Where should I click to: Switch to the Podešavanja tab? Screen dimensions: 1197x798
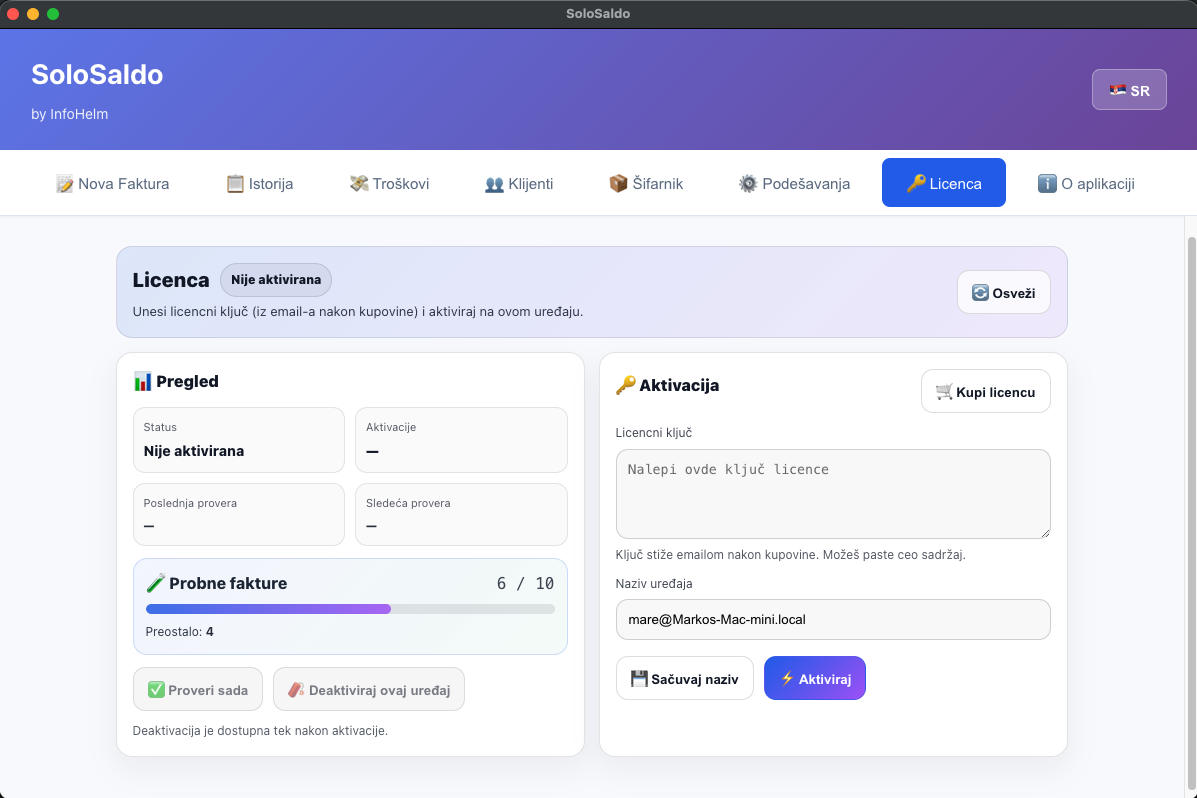point(794,183)
